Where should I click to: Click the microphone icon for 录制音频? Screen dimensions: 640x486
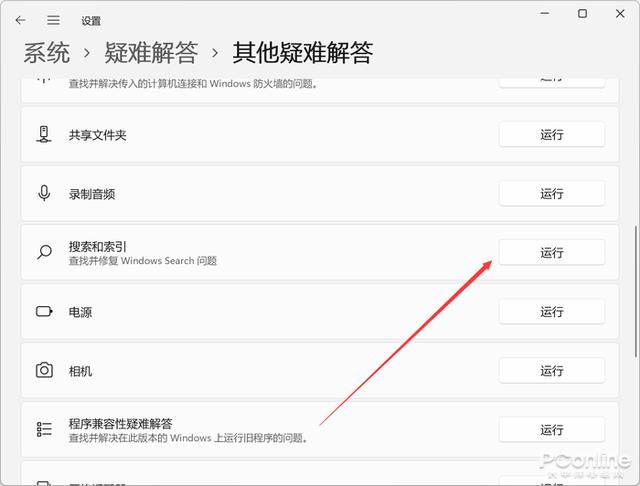pos(44,193)
